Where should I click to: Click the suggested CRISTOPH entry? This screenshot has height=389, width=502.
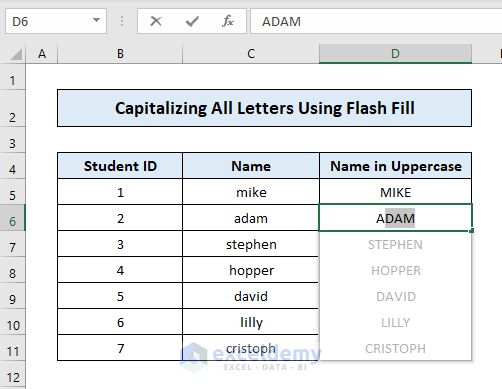point(395,348)
